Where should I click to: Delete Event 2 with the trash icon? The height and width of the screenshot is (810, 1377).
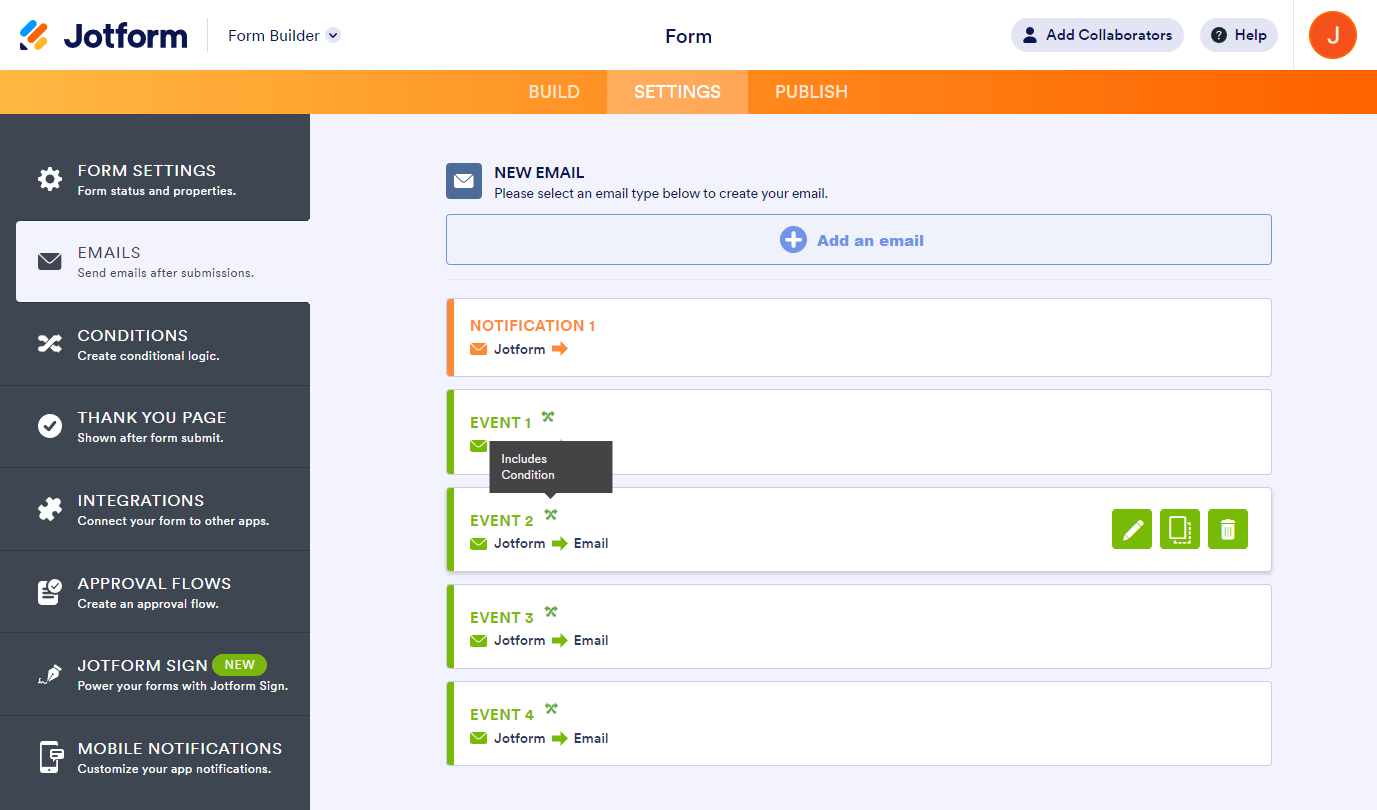(1228, 529)
